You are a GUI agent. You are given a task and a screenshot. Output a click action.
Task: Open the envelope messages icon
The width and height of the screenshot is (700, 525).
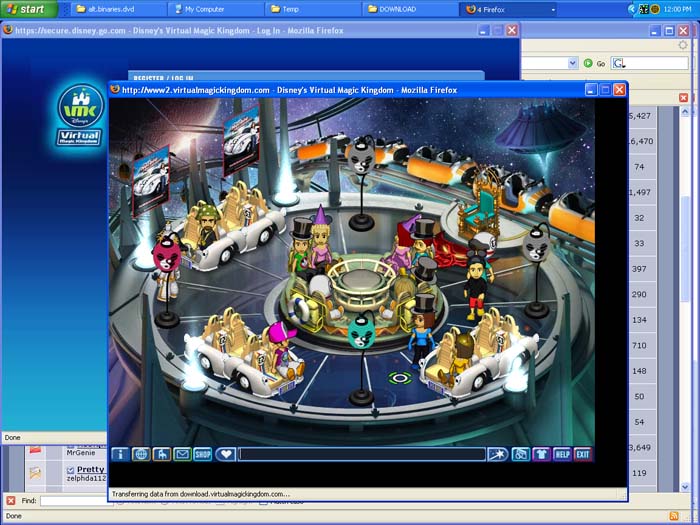pyautogui.click(x=182, y=454)
